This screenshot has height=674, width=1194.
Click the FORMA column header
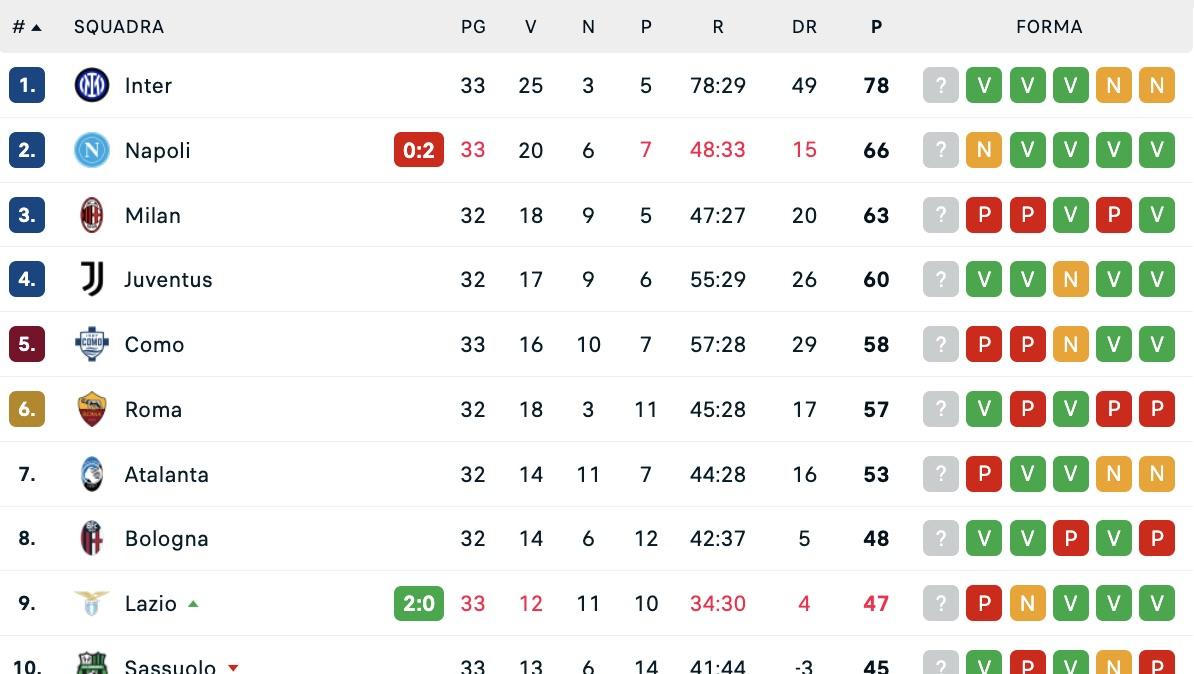click(x=1049, y=27)
